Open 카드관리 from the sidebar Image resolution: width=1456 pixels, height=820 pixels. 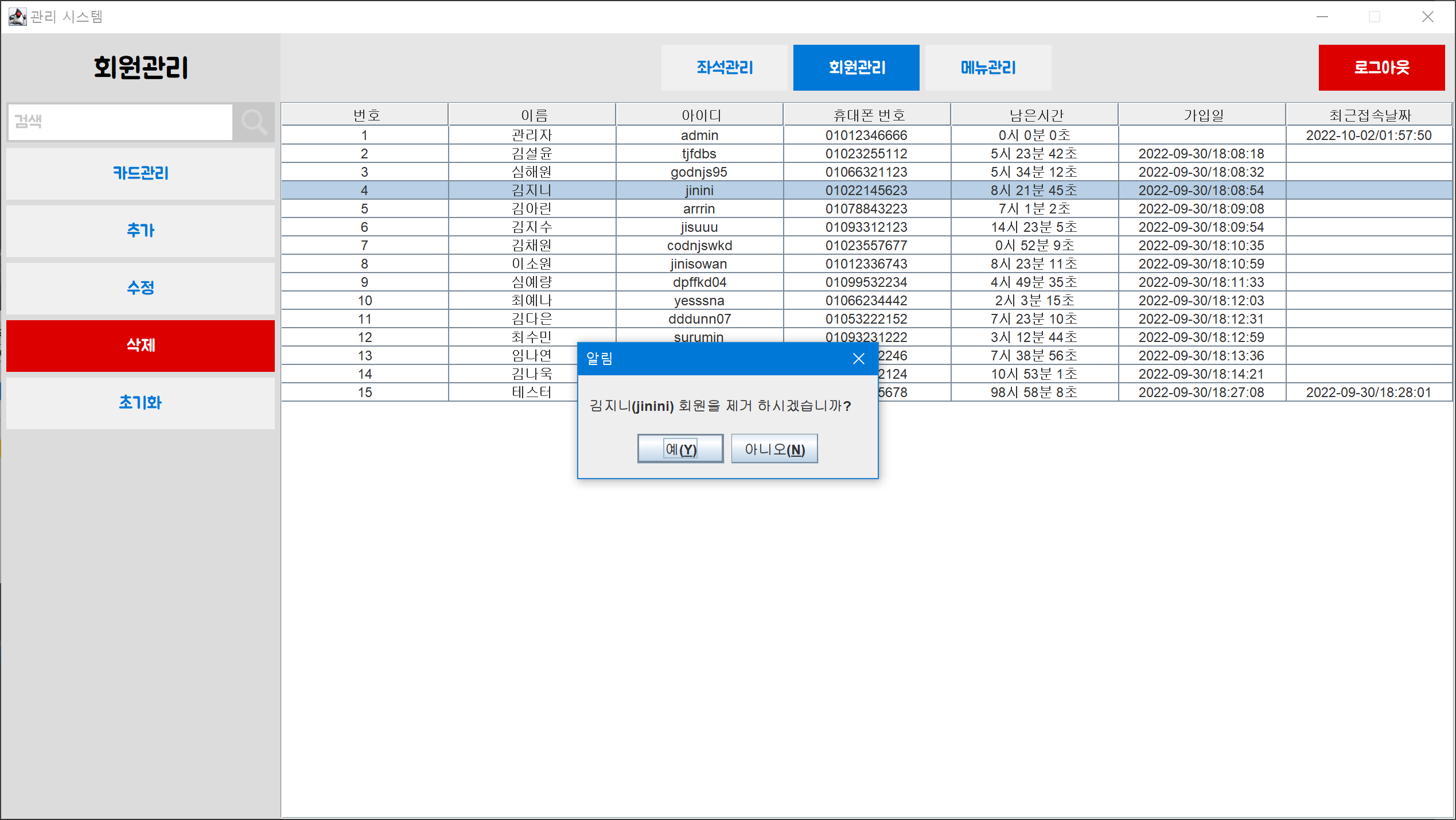coord(141,173)
